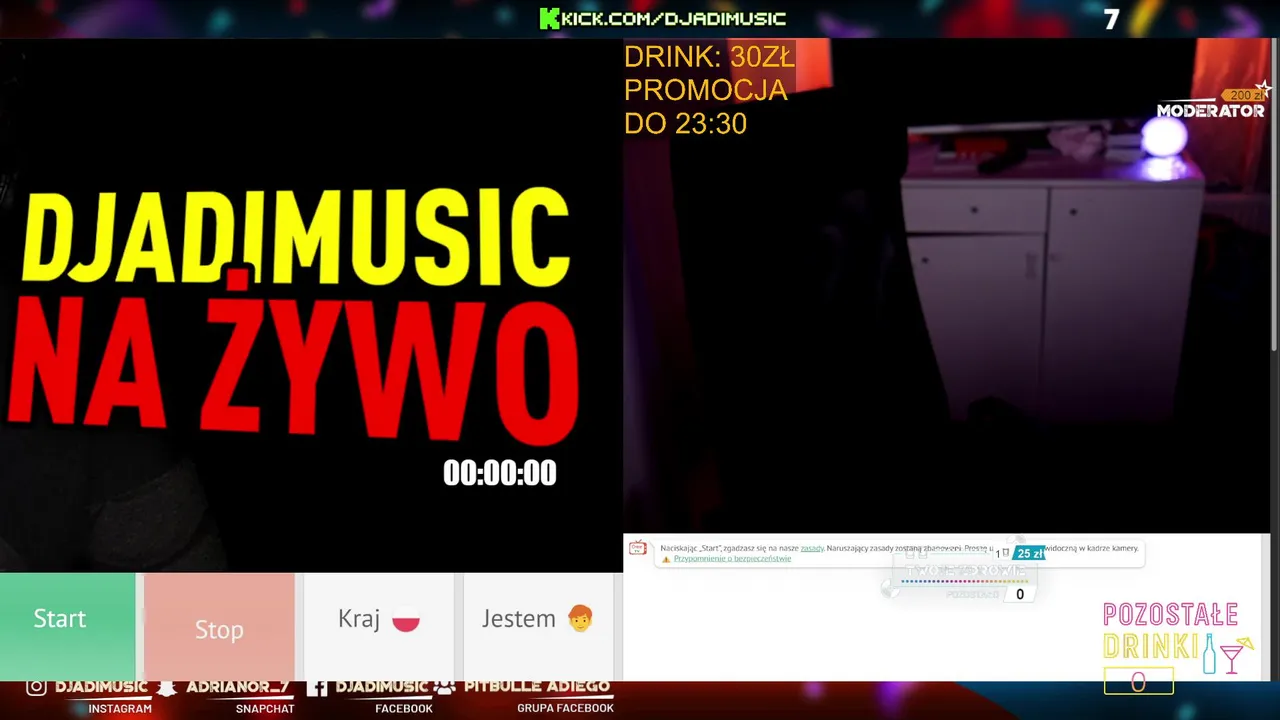The width and height of the screenshot is (1280, 720).
Task: Click the yellow warning triangle icon
Action: (x=666, y=559)
